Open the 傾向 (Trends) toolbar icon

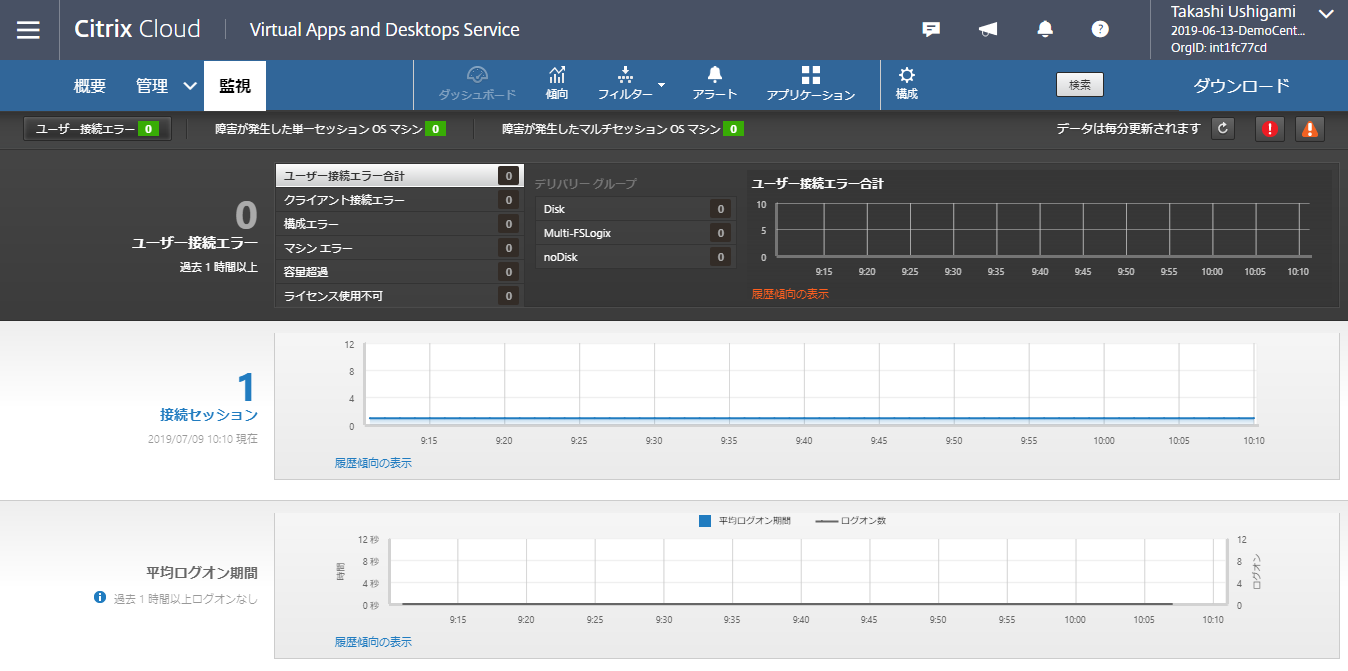557,83
